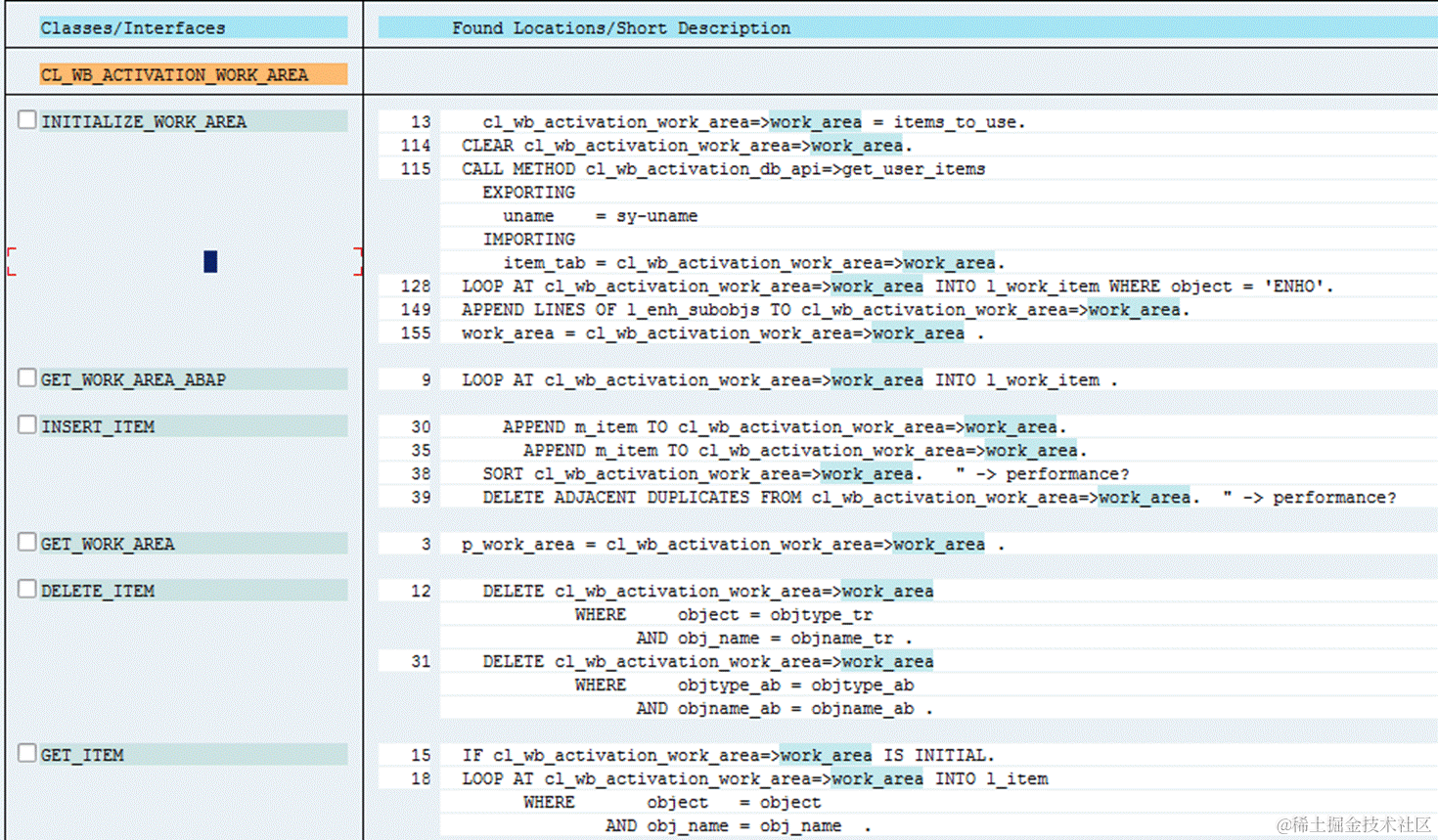Screen dimensions: 1438x840
Task: Open the GET_ITEM method label
Action: 82,755
